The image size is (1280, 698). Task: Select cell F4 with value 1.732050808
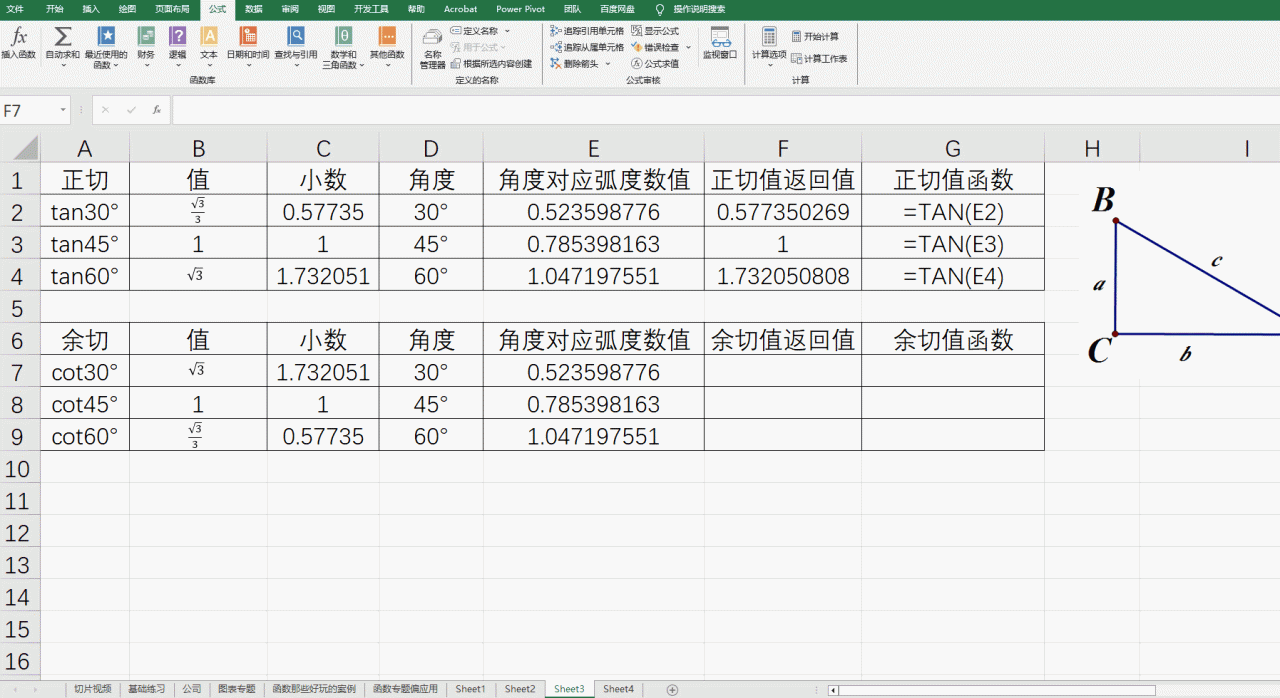783,276
